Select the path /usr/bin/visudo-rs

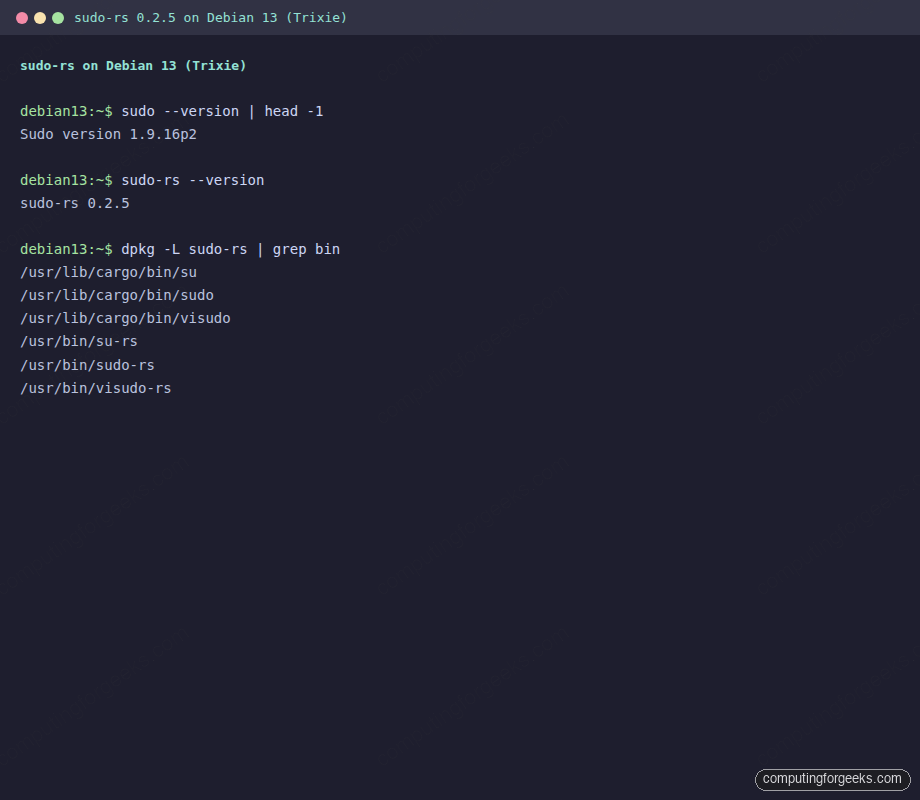[x=95, y=388]
